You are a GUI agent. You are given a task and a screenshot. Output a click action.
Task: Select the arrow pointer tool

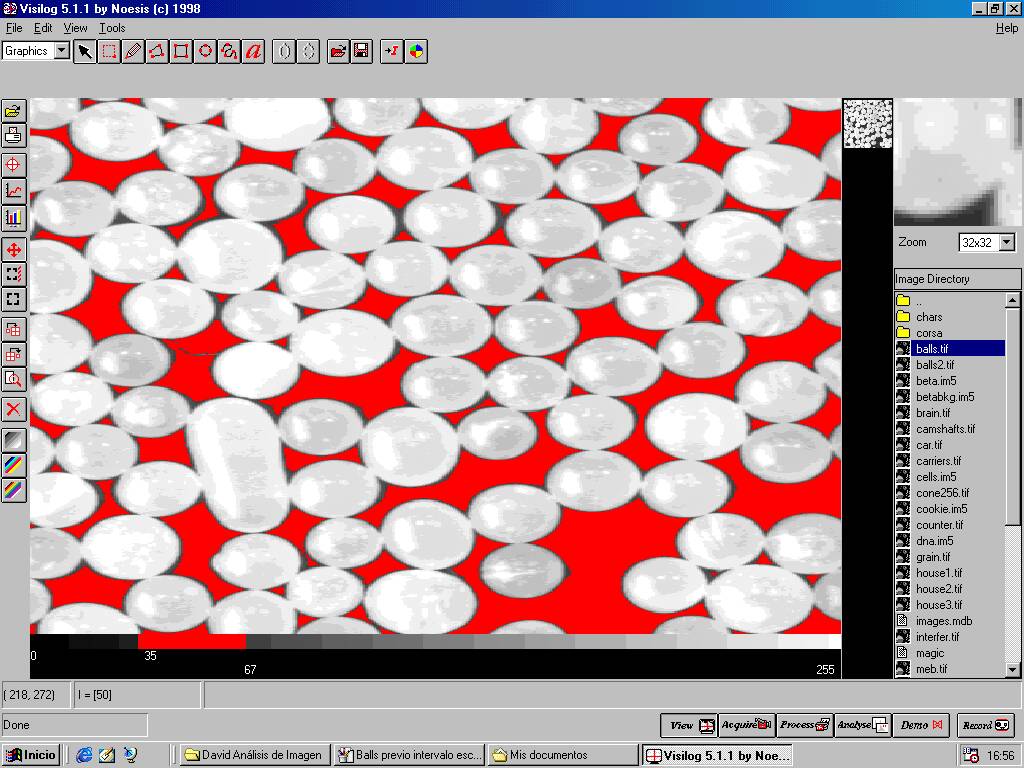pyautogui.click(x=85, y=51)
